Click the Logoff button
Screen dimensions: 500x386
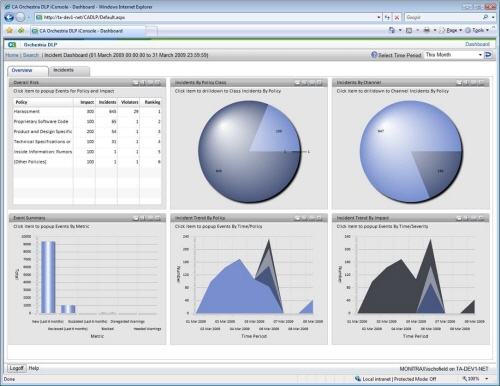[x=16, y=368]
